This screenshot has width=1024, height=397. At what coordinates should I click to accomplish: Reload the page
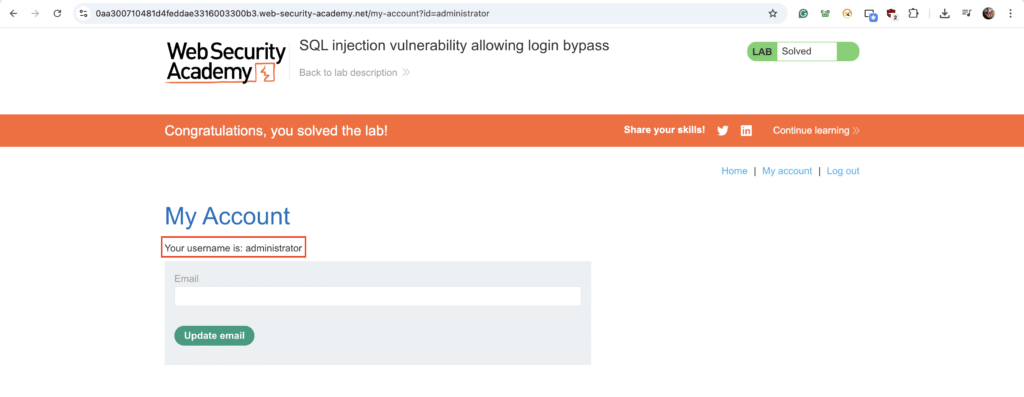pos(57,13)
